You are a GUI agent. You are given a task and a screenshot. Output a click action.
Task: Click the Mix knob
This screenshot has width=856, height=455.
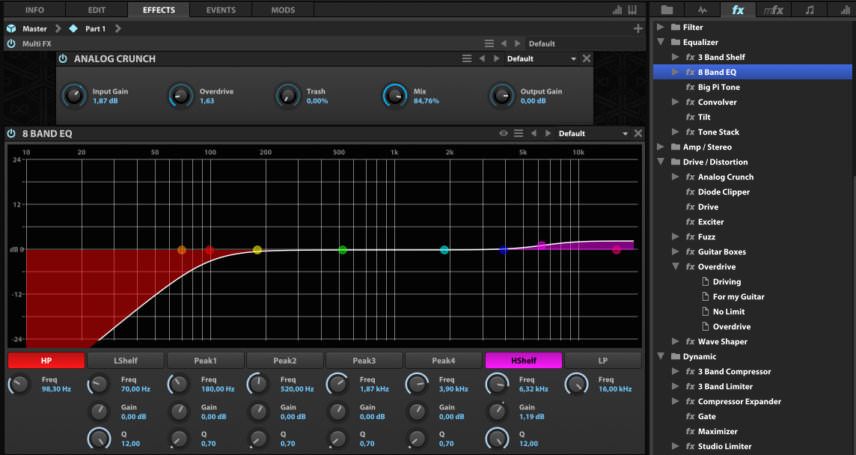click(395, 96)
